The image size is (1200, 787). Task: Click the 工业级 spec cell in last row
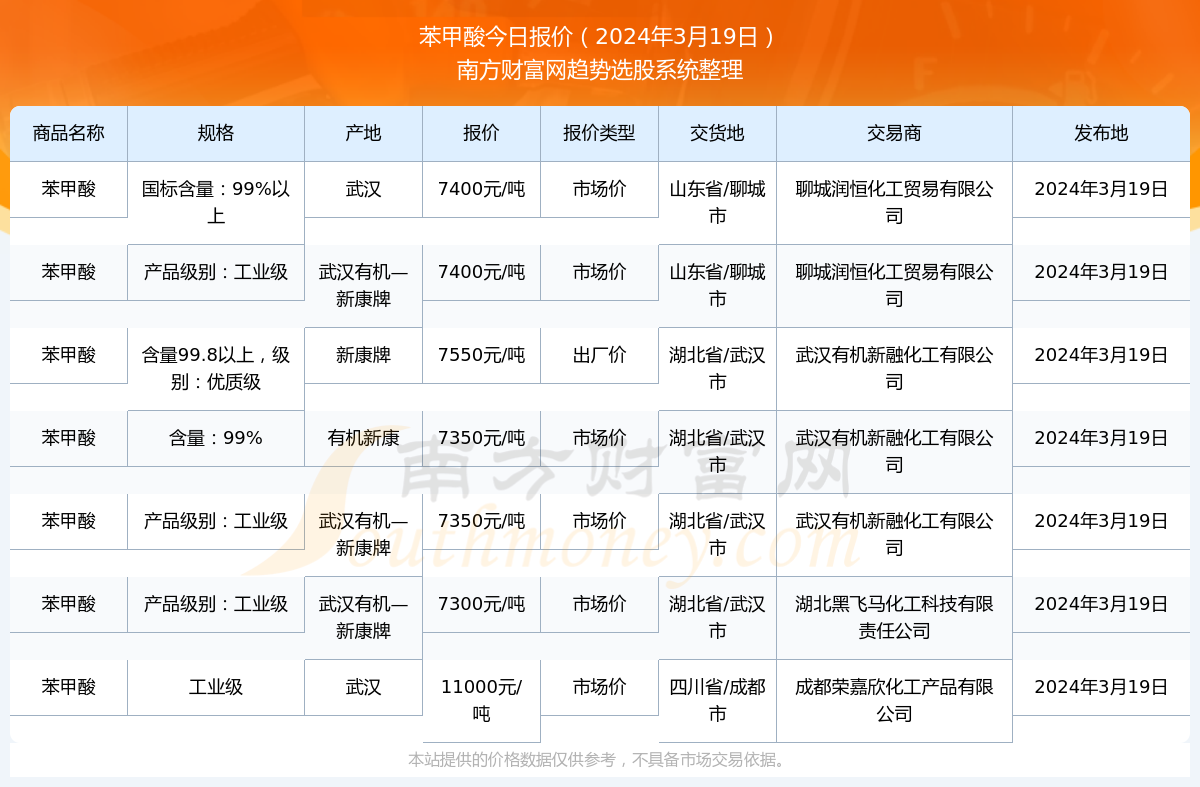point(216,687)
